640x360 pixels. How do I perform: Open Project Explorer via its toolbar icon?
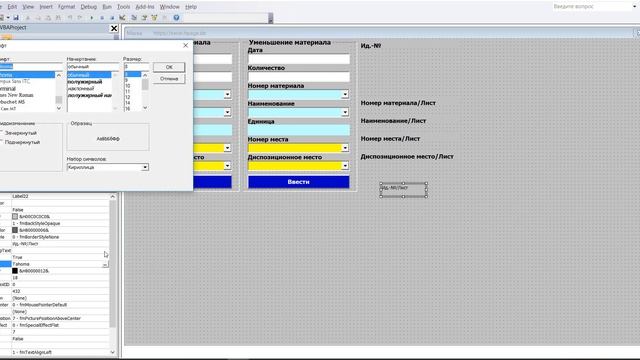point(134,18)
